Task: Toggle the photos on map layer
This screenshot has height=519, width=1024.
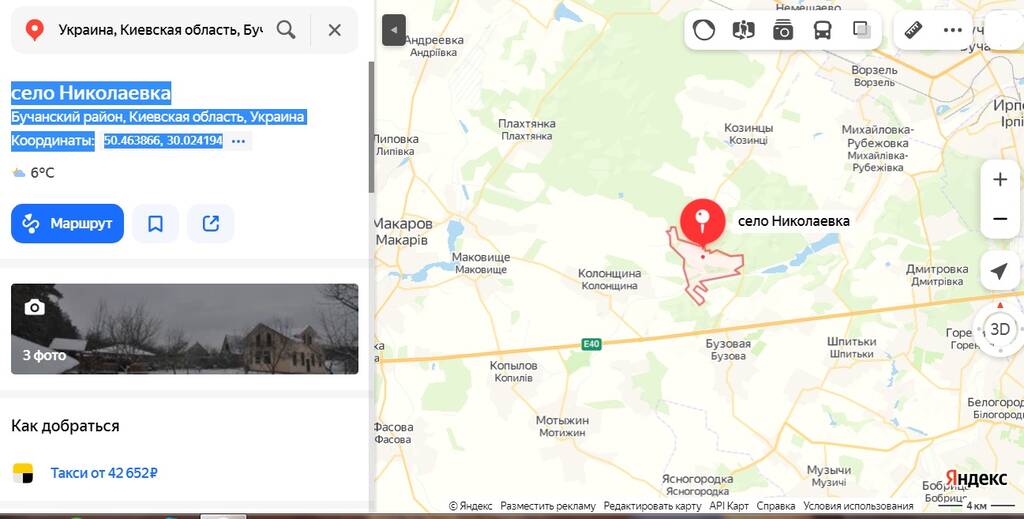Action: (782, 30)
